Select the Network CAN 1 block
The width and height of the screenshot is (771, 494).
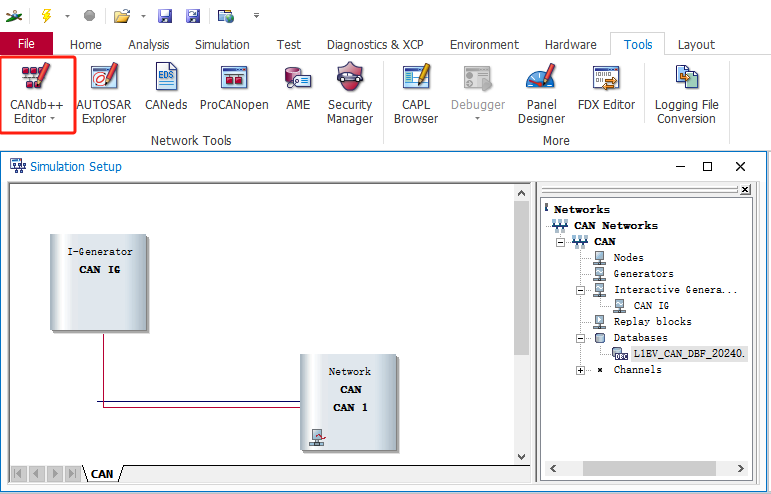point(349,402)
